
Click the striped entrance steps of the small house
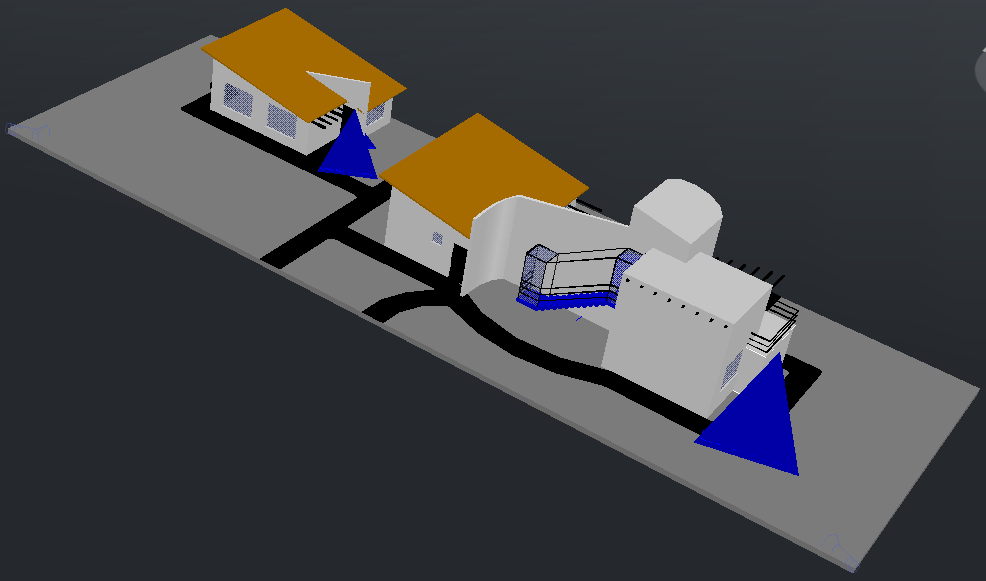pyautogui.click(x=327, y=118)
